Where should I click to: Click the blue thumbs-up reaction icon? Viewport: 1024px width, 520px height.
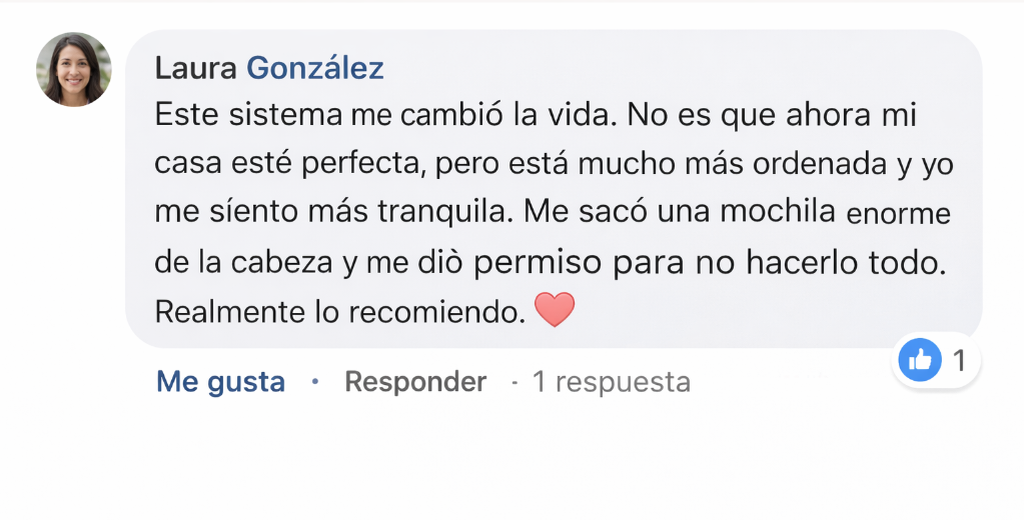pyautogui.click(x=920, y=360)
